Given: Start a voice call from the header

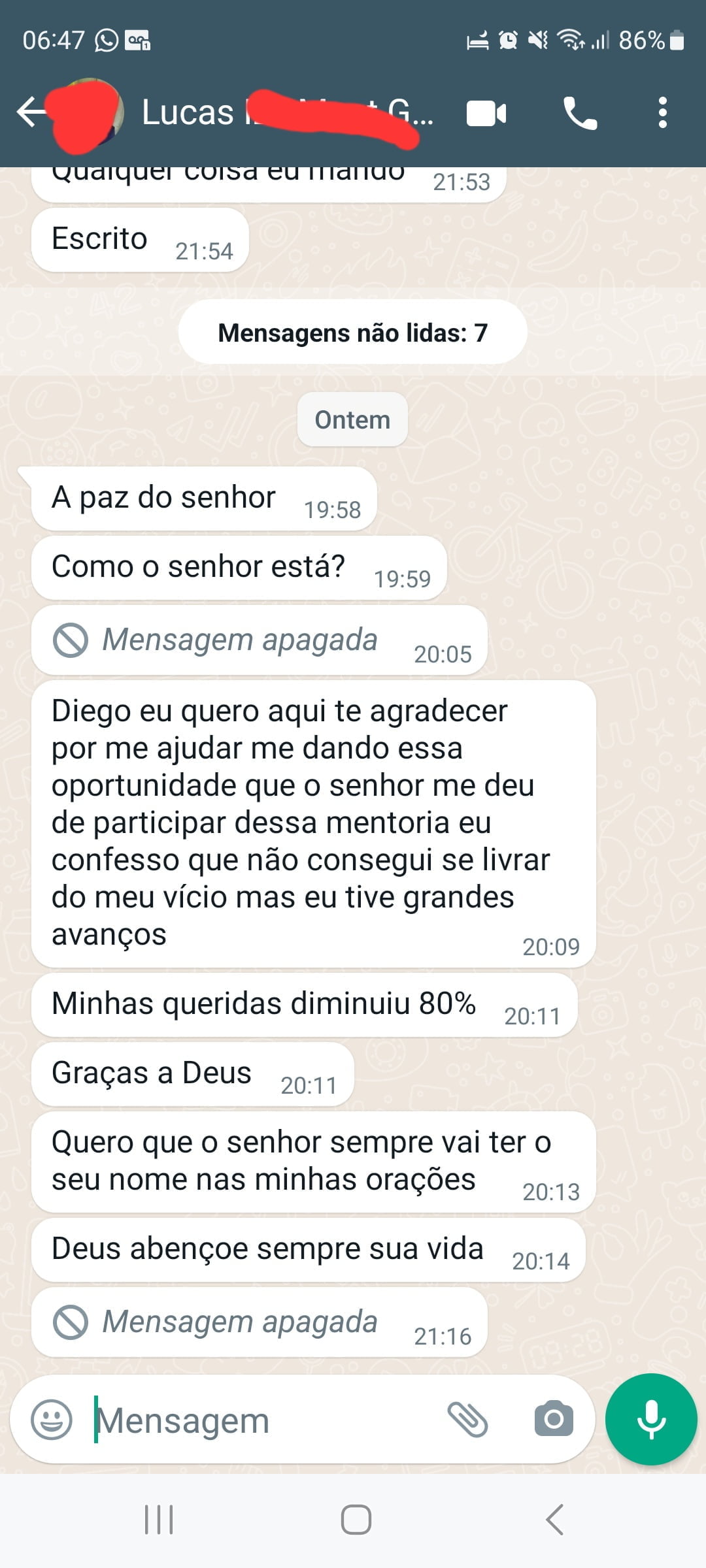Looking at the screenshot, I should click(x=580, y=113).
